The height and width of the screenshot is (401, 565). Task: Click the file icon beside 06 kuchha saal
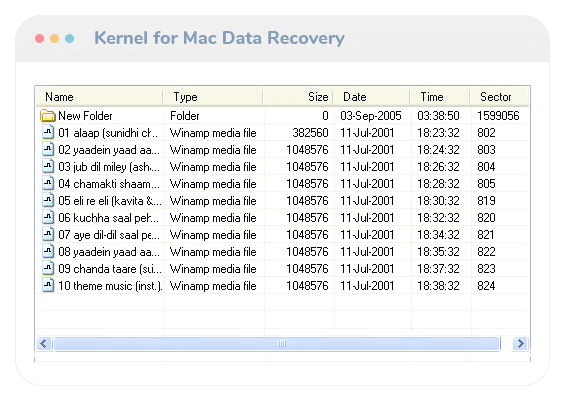[48, 217]
